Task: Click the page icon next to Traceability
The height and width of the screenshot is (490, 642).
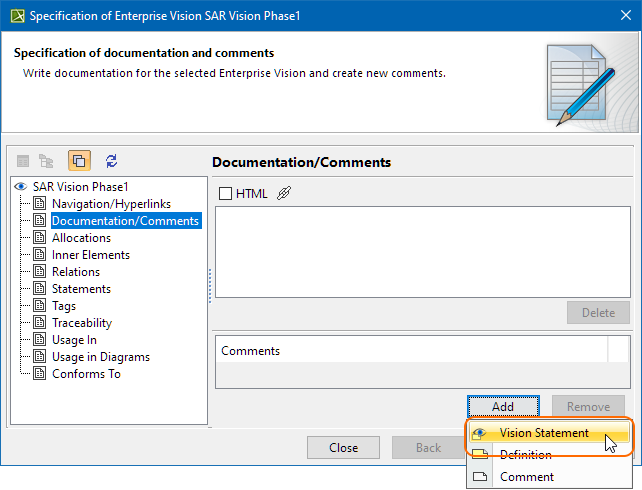Action: [40, 323]
